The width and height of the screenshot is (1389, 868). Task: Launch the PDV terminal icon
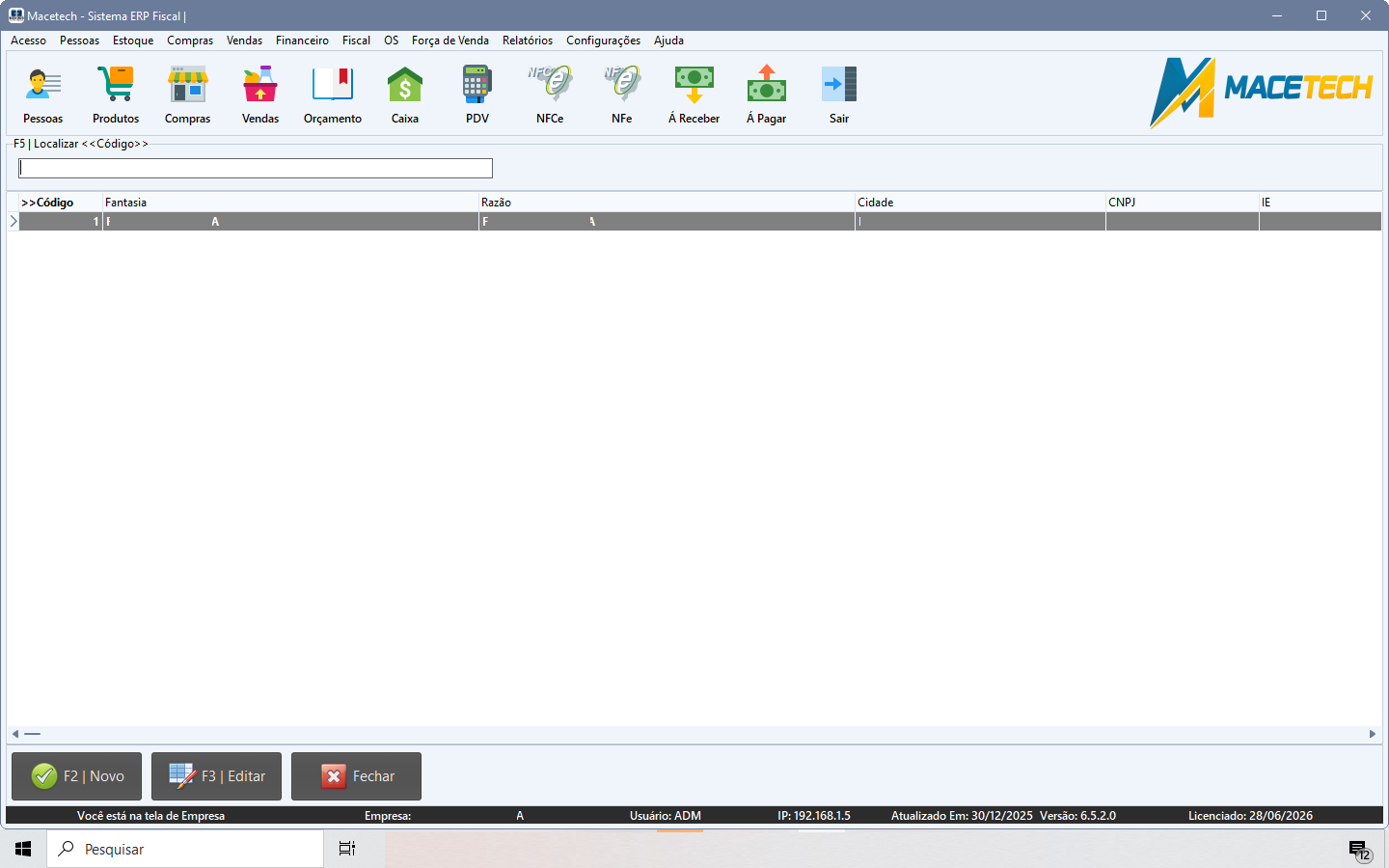pyautogui.click(x=477, y=86)
